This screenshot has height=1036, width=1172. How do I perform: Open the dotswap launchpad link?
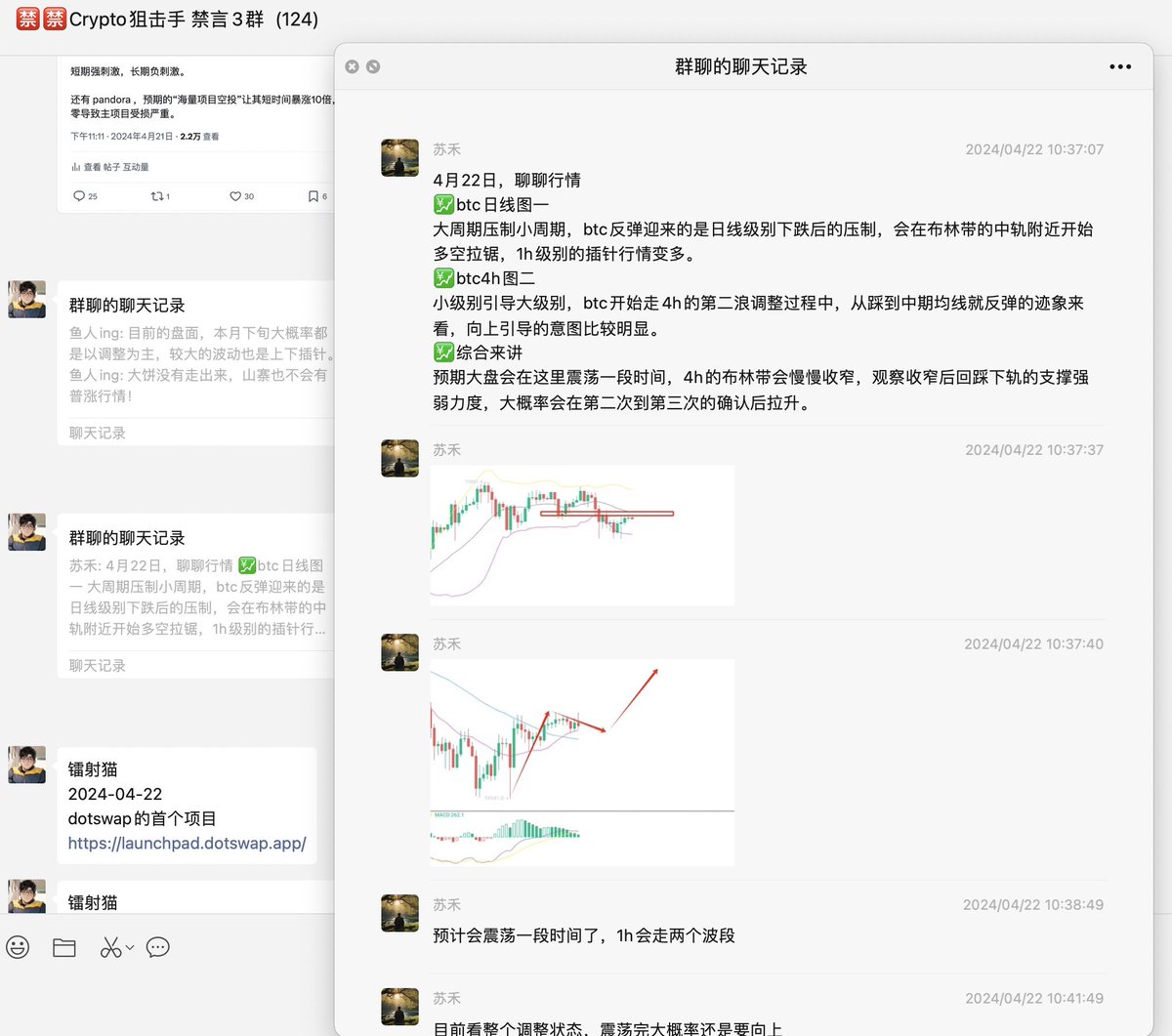(x=187, y=844)
